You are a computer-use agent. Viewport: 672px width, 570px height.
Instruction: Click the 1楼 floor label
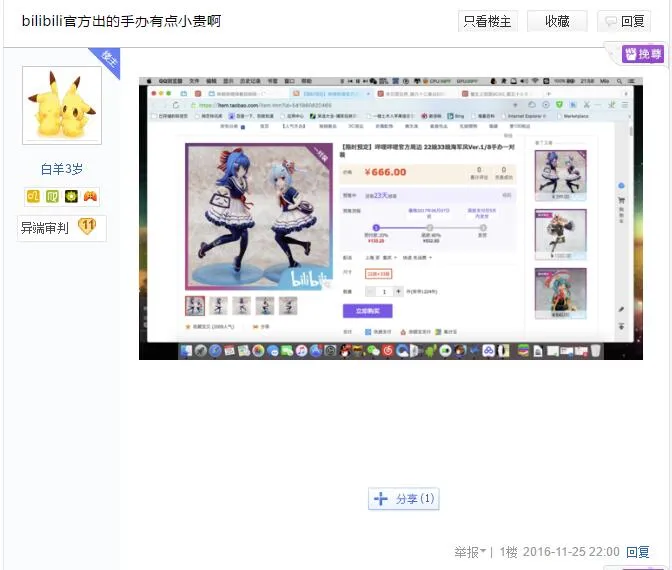(508, 552)
